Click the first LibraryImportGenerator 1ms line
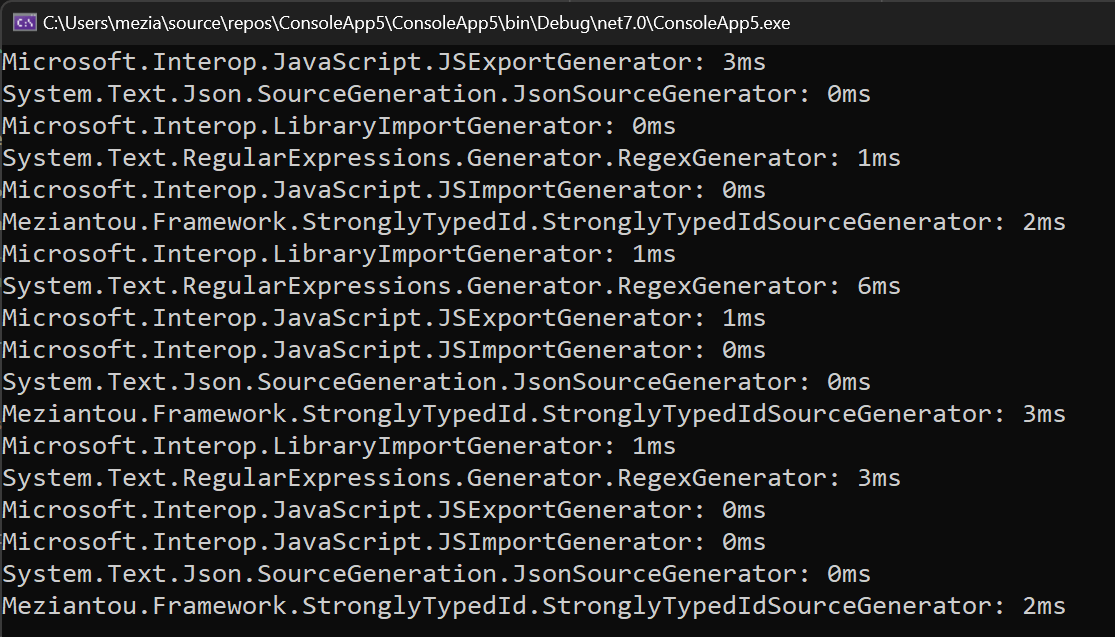Screen dimensions: 1115x637 coord(338,254)
